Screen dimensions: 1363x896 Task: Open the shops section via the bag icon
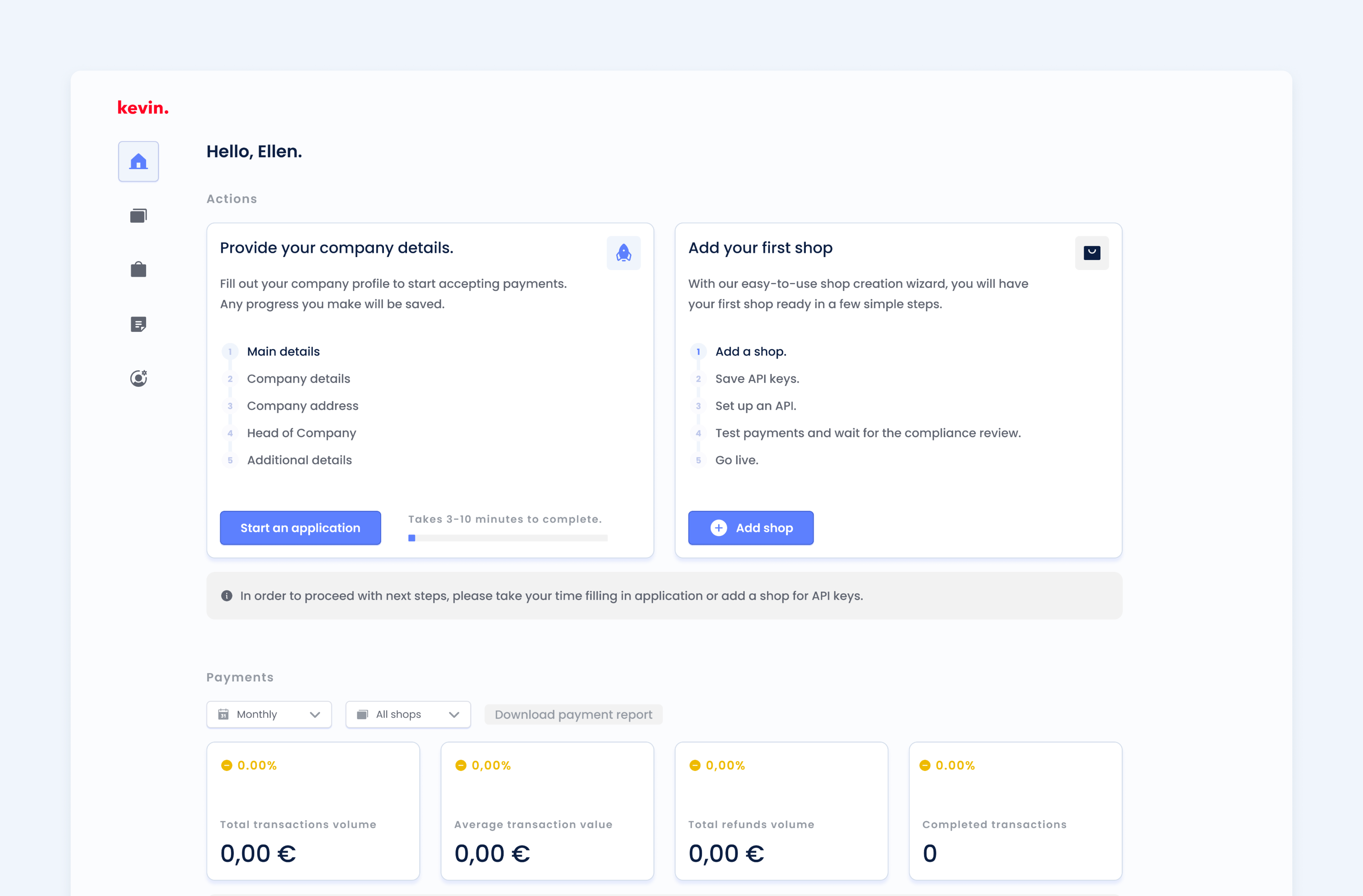point(138,269)
